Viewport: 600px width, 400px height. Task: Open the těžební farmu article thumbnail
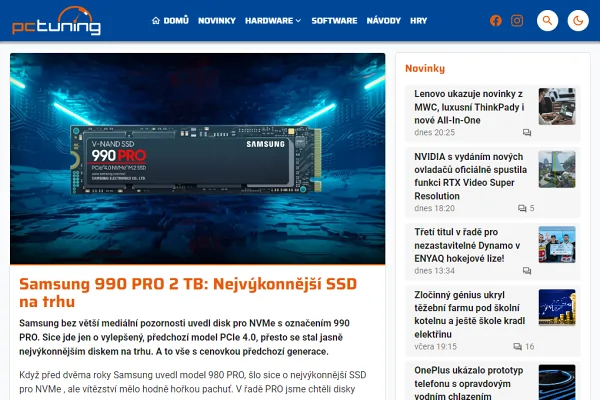click(557, 307)
